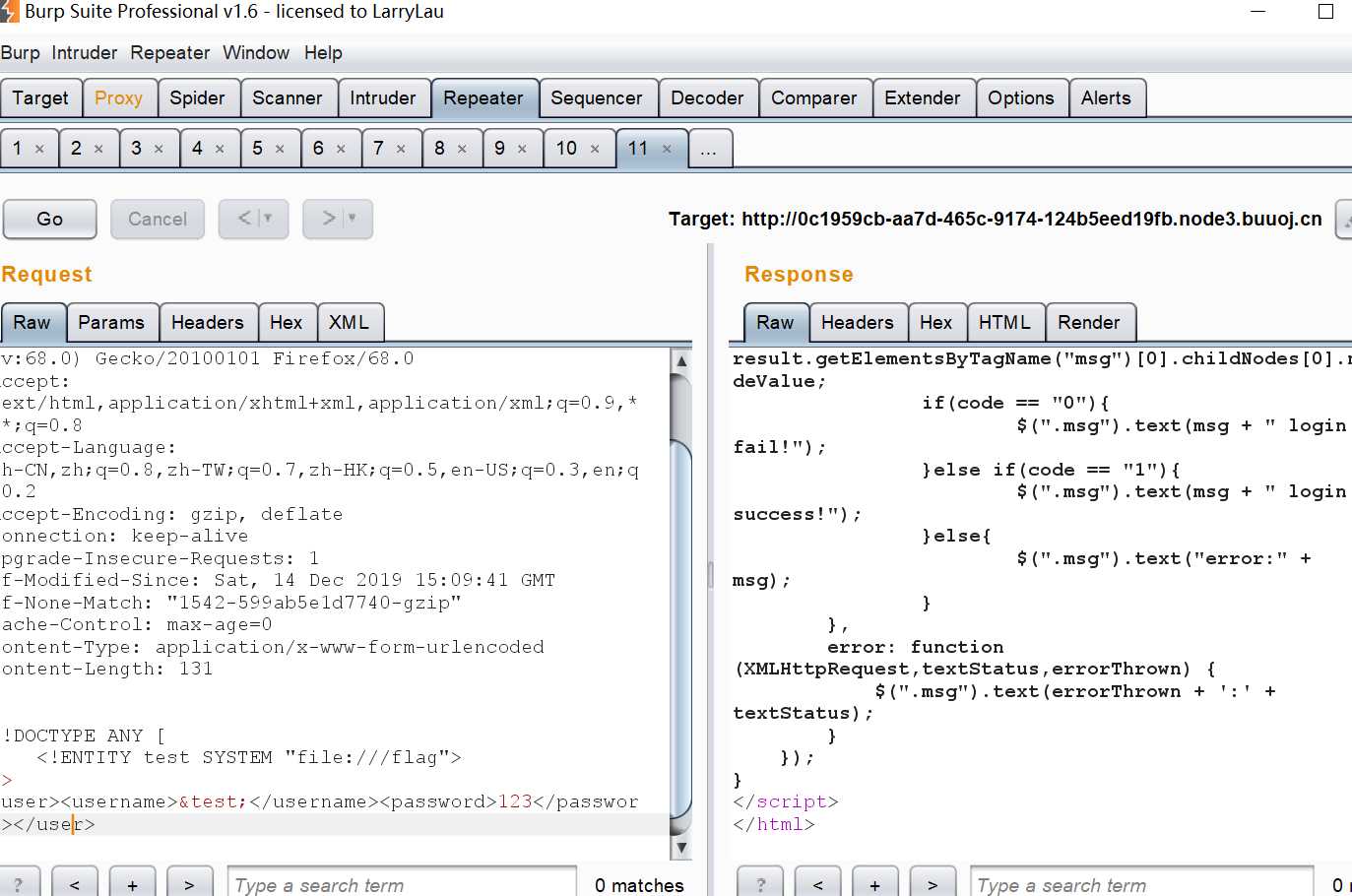This screenshot has width=1352, height=896.
Task: Switch to the Intruder tool tab
Action: [x=383, y=98]
